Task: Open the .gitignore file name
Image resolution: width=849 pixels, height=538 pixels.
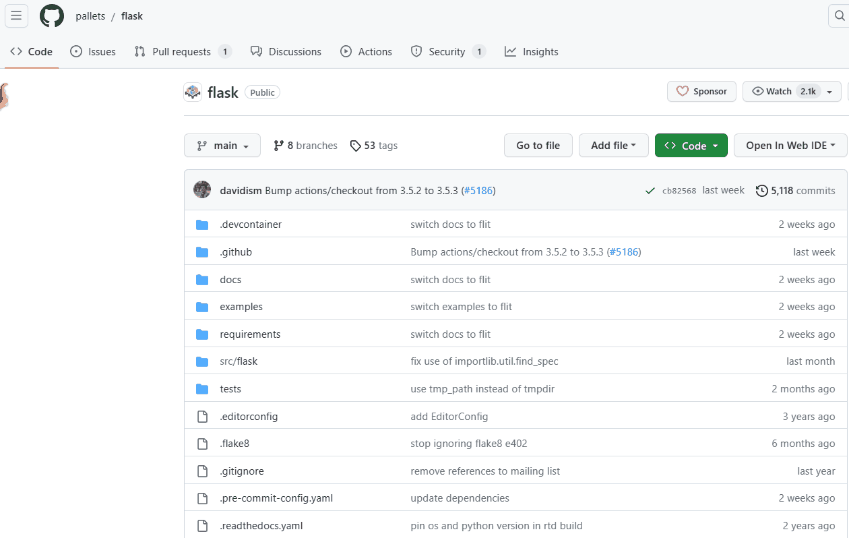Action: point(242,471)
